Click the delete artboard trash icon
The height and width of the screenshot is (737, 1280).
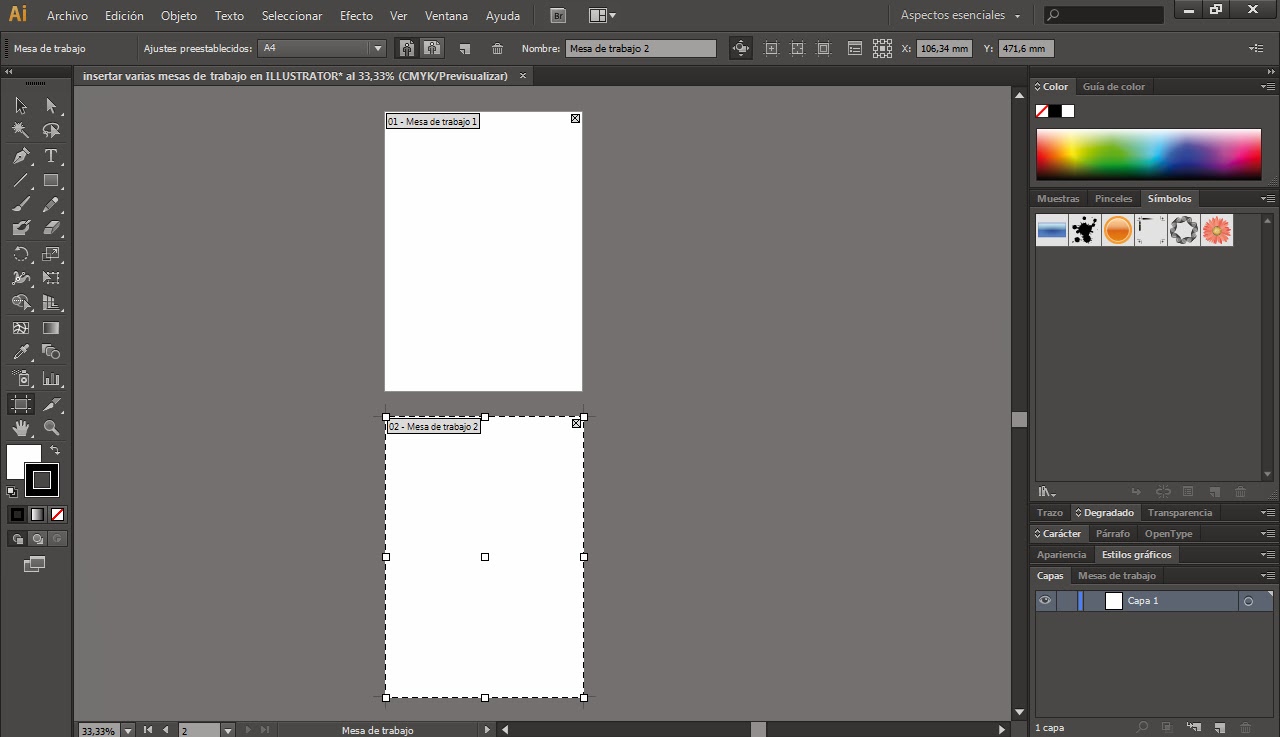498,48
